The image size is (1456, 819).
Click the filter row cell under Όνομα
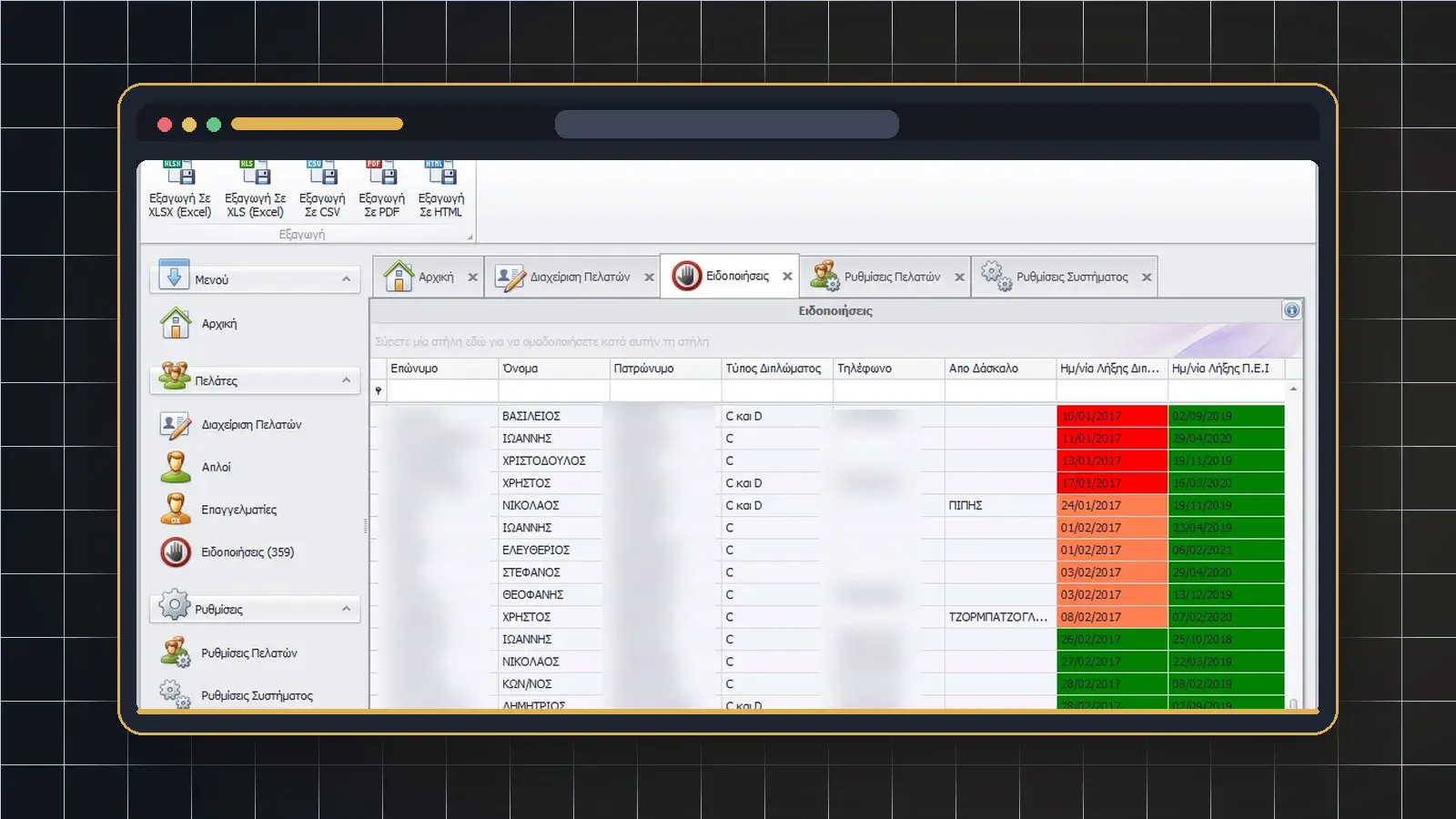click(553, 390)
